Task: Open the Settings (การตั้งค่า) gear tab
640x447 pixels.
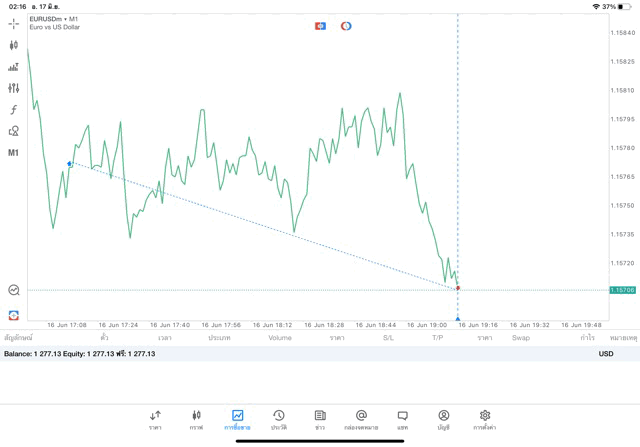Action: point(485,419)
